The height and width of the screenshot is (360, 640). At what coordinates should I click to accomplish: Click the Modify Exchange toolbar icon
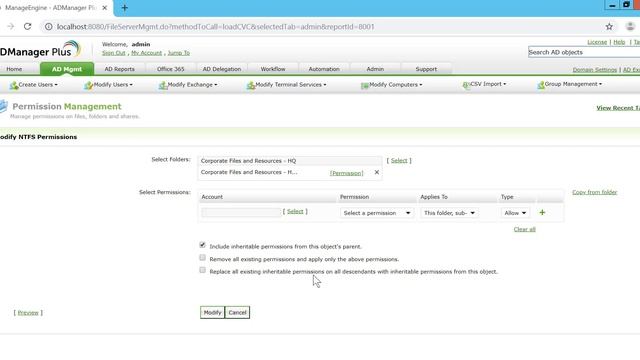point(163,85)
